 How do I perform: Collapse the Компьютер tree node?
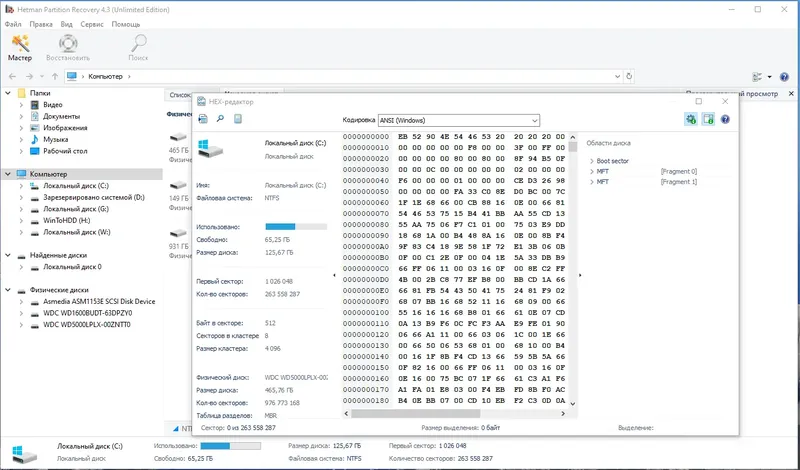(8, 174)
